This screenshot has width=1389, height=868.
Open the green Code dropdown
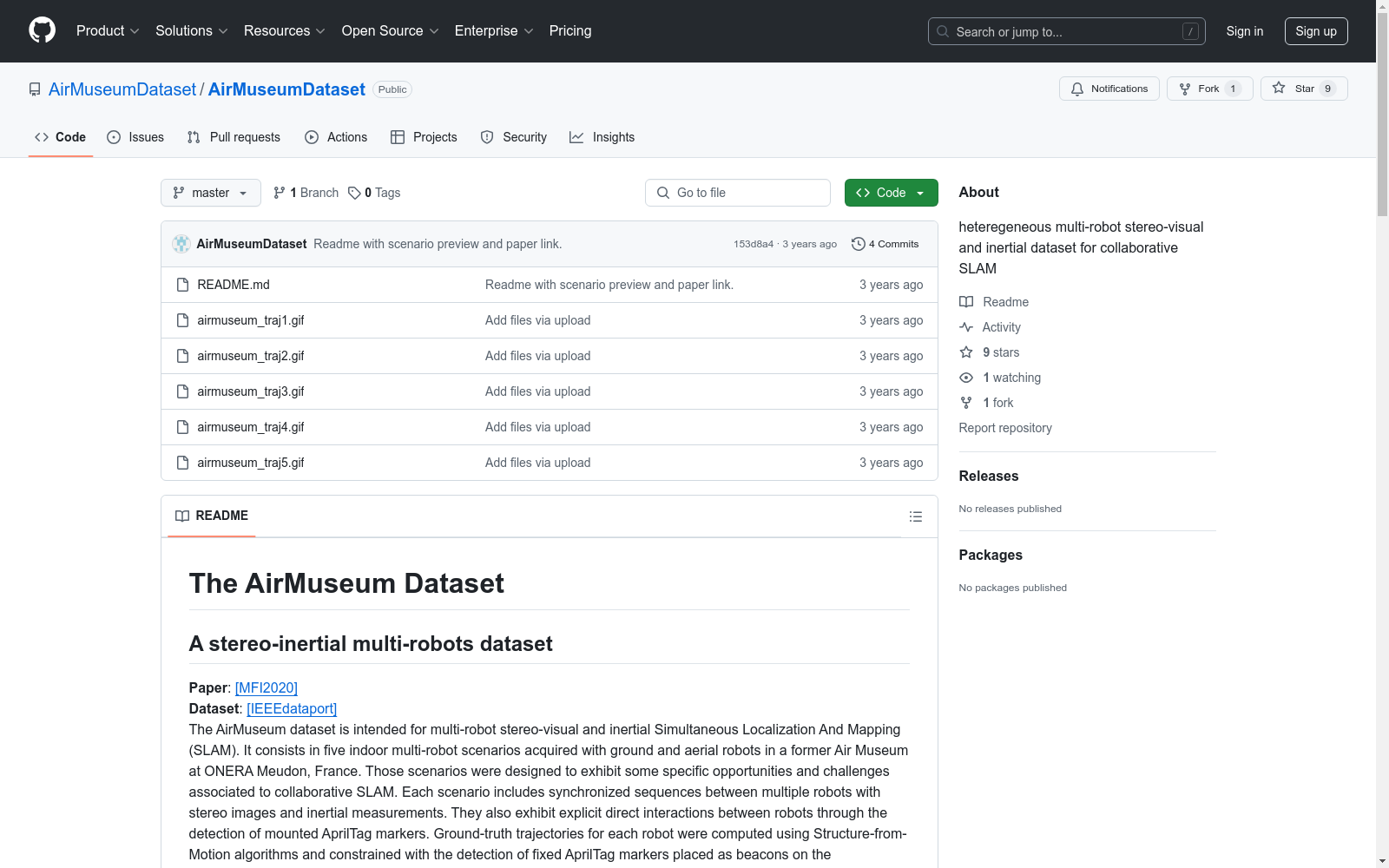(x=891, y=193)
